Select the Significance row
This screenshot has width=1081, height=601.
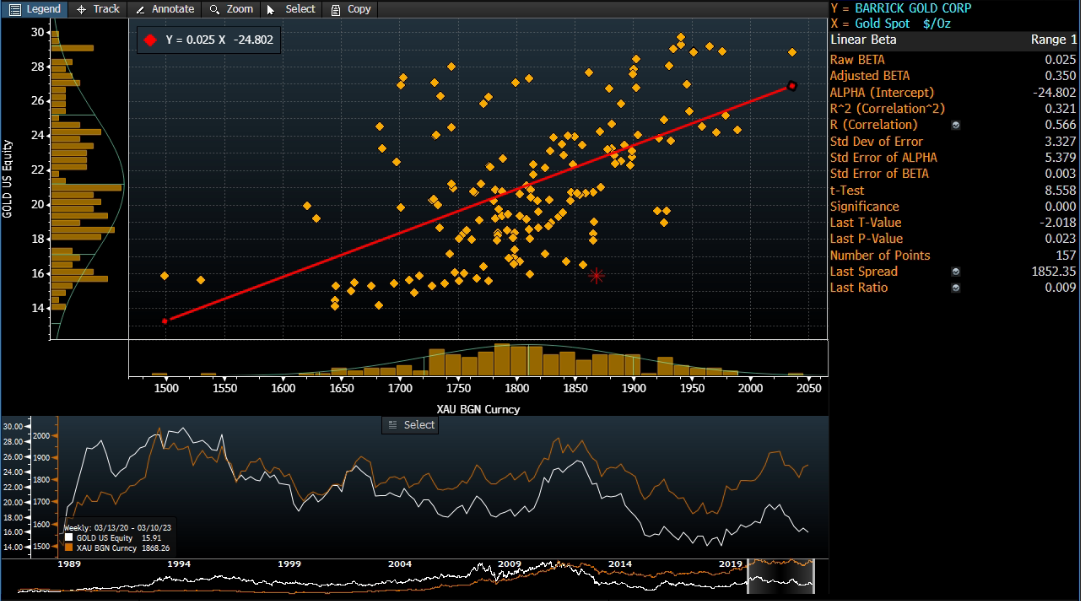coord(953,206)
